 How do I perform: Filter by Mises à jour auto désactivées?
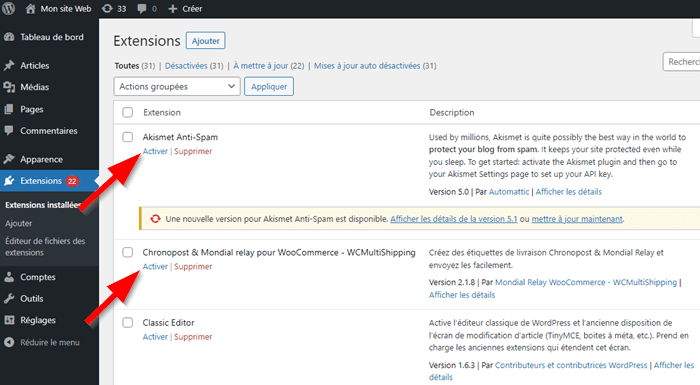click(x=375, y=66)
